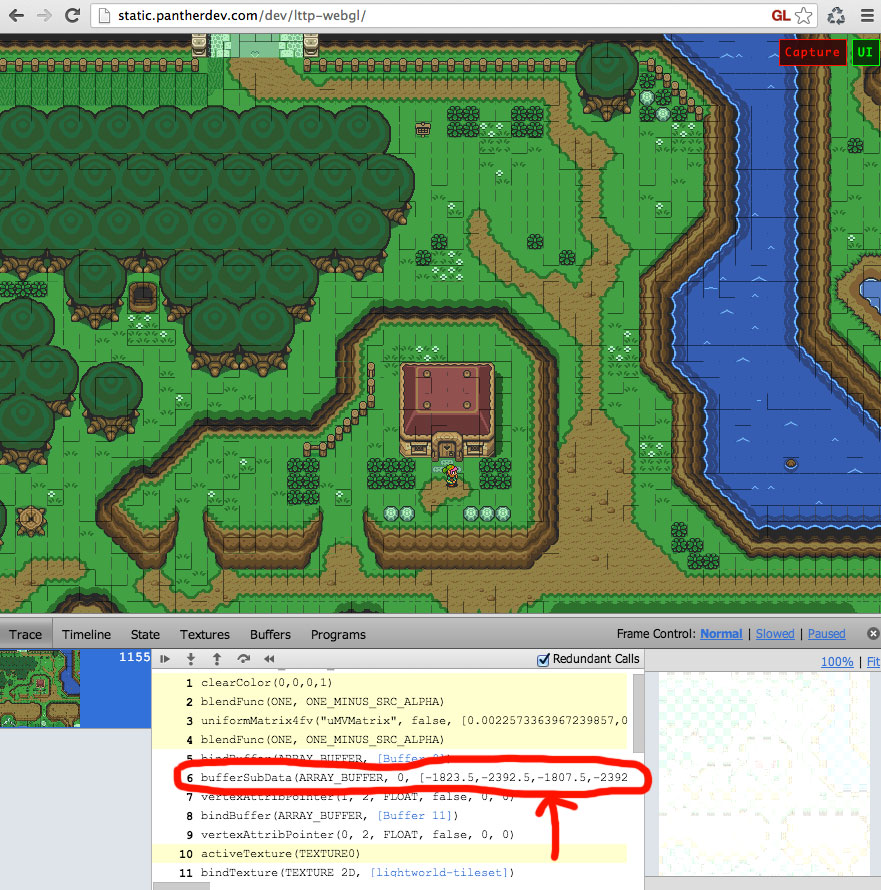The width and height of the screenshot is (881, 890).
Task: Open the Textures tab
Action: click(205, 634)
